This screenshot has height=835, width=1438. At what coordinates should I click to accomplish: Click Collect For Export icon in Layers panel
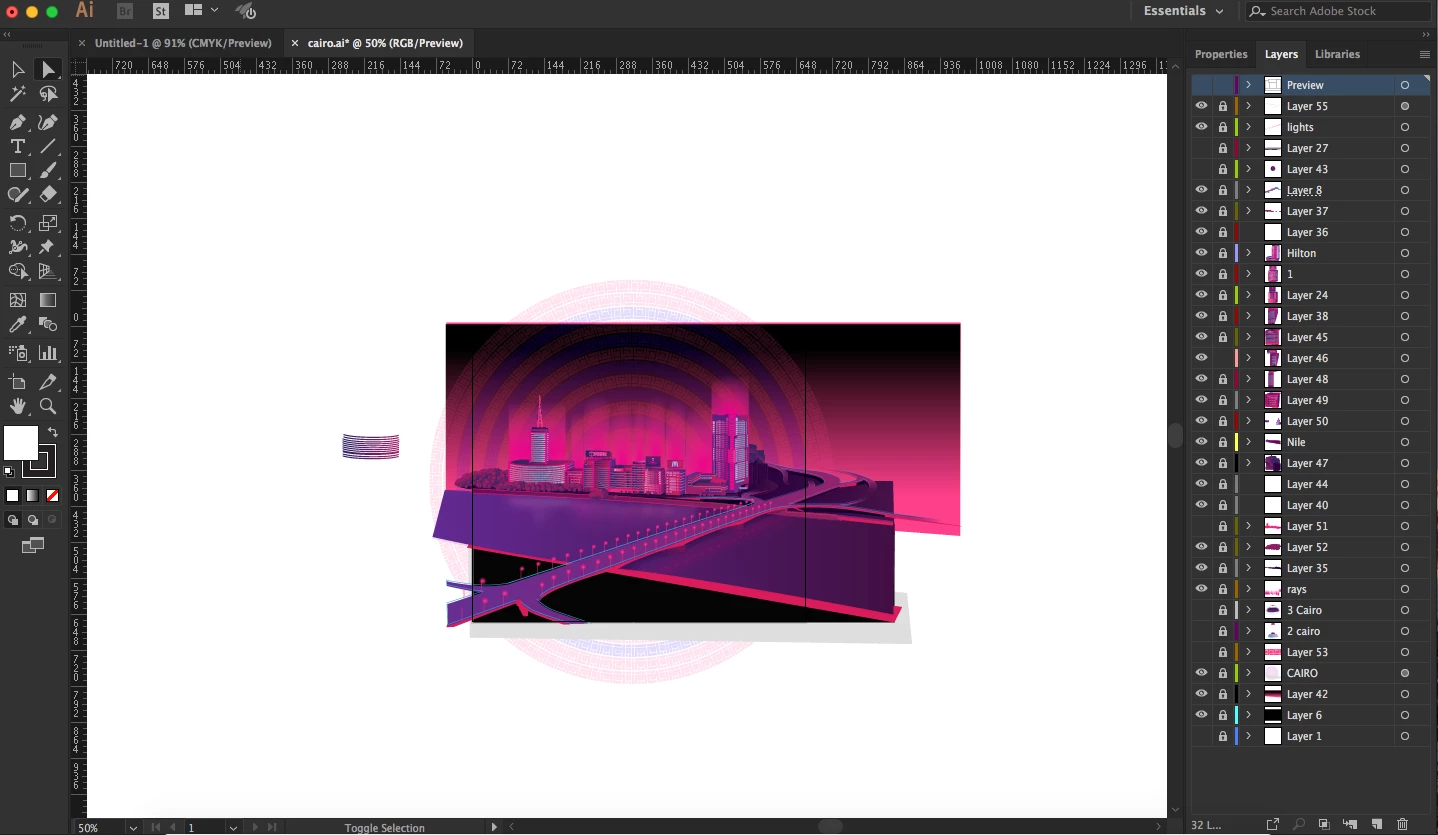tap(1272, 824)
